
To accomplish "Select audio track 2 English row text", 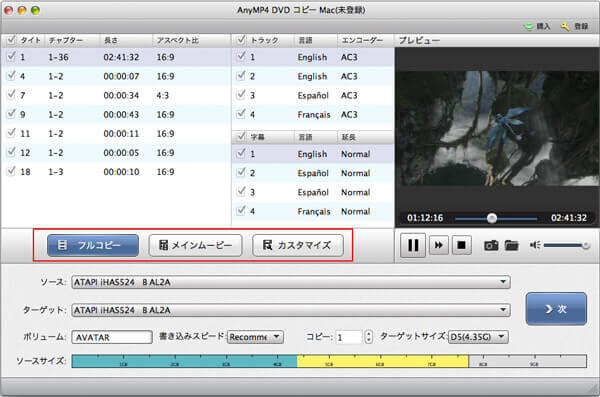I will [x=312, y=76].
